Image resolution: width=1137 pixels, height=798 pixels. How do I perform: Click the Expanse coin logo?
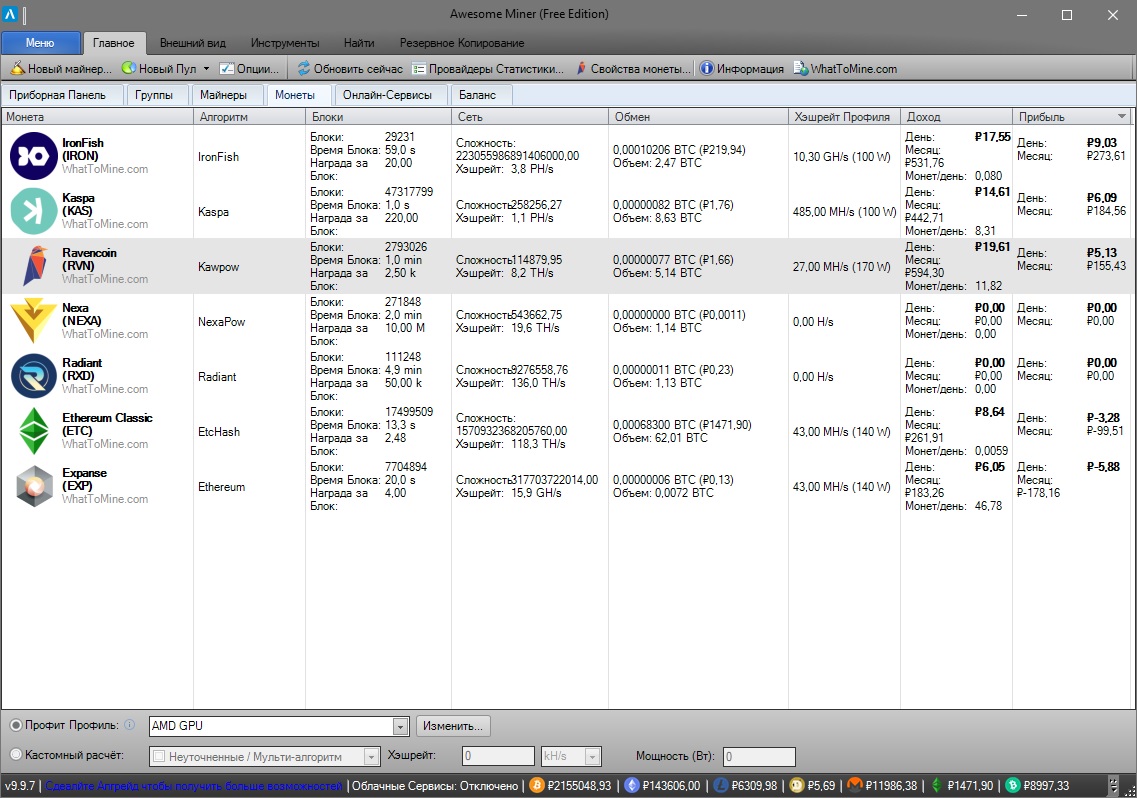click(x=34, y=486)
